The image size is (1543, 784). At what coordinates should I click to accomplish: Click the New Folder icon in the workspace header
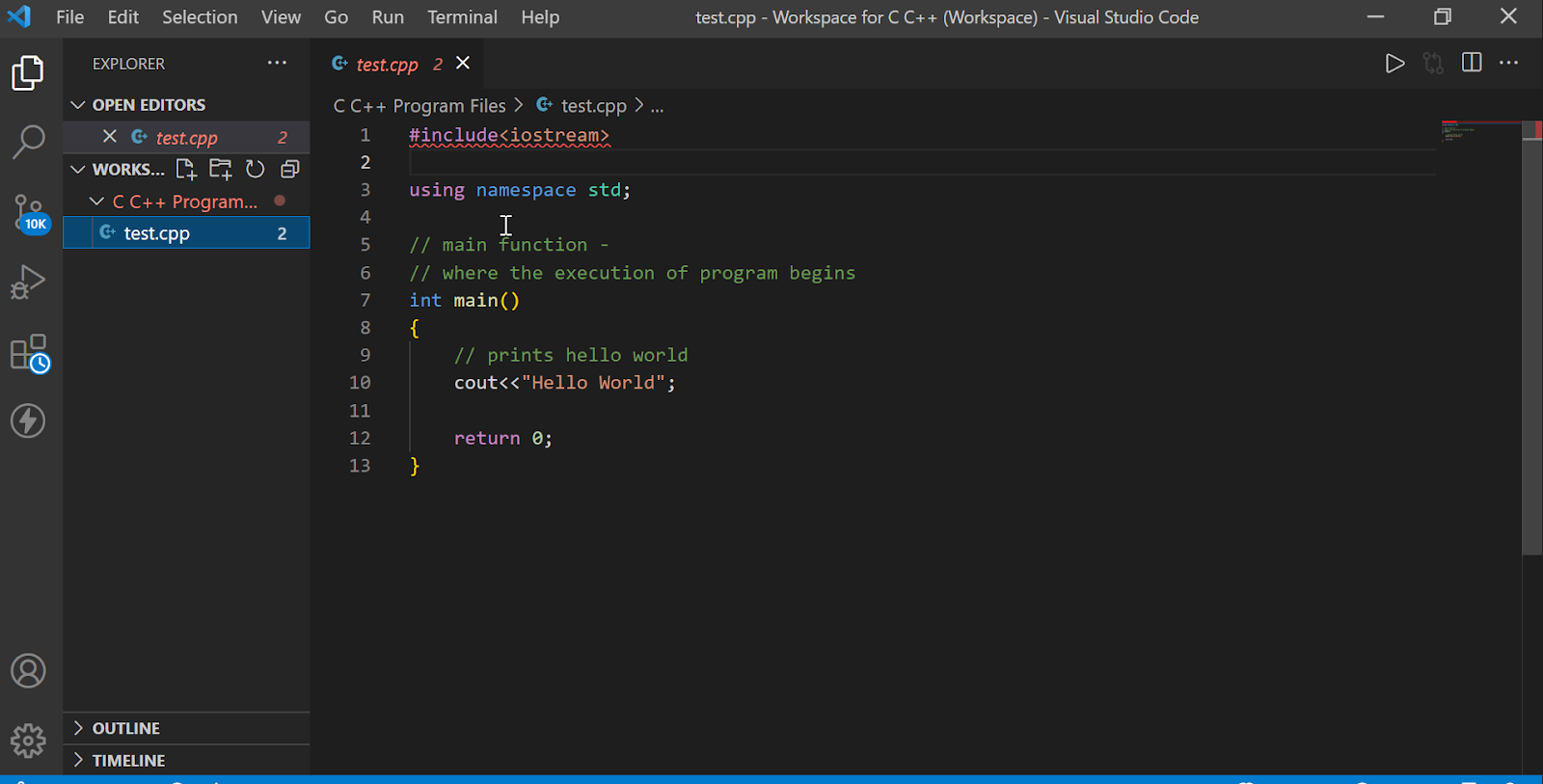point(221,170)
